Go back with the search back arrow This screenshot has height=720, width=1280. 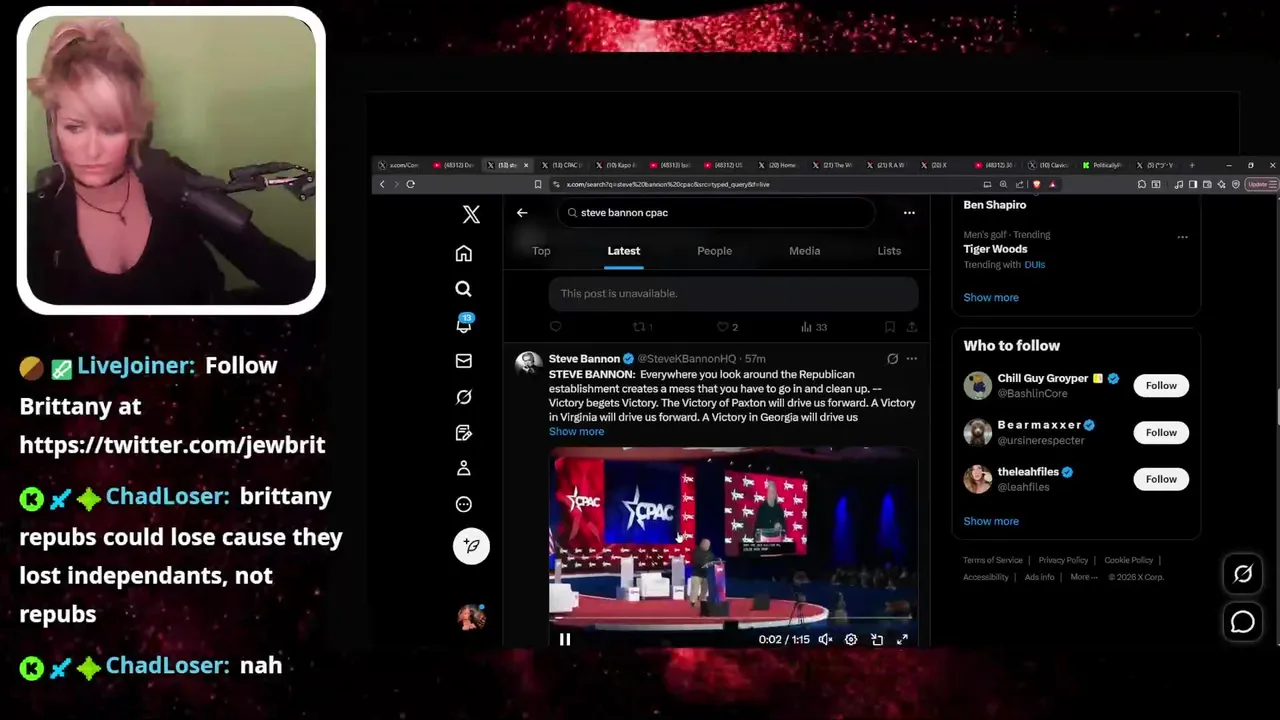(x=522, y=213)
